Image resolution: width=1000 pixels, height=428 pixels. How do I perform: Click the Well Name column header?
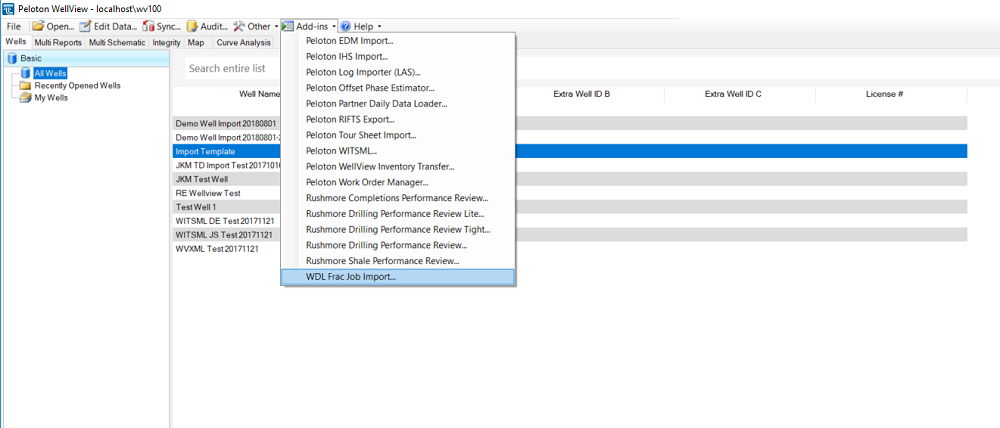(x=259, y=94)
